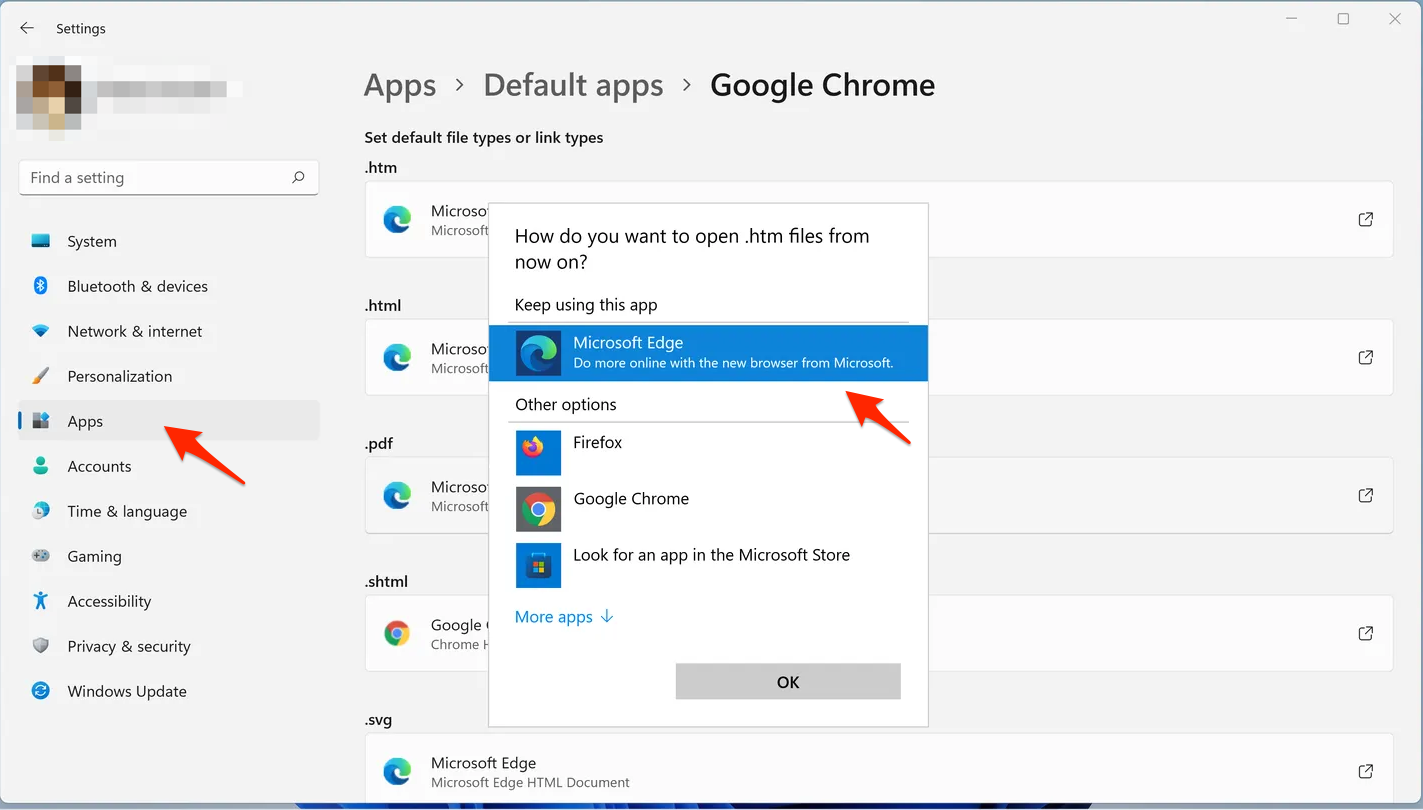Open the .html external link icon
The width and height of the screenshot is (1423, 810).
(1365, 357)
